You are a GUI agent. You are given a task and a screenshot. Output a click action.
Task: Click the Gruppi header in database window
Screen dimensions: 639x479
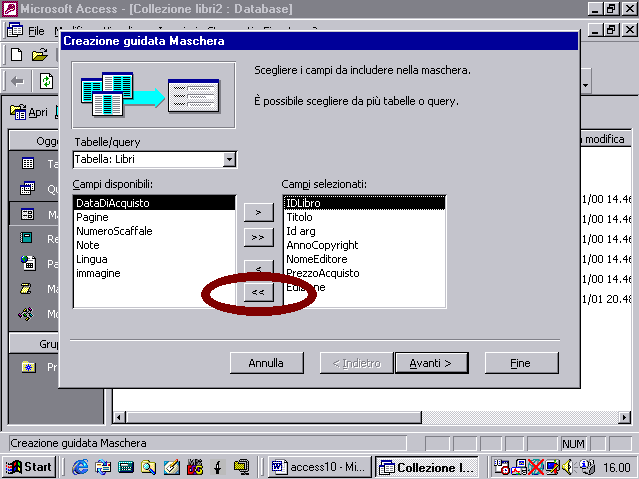[34, 344]
